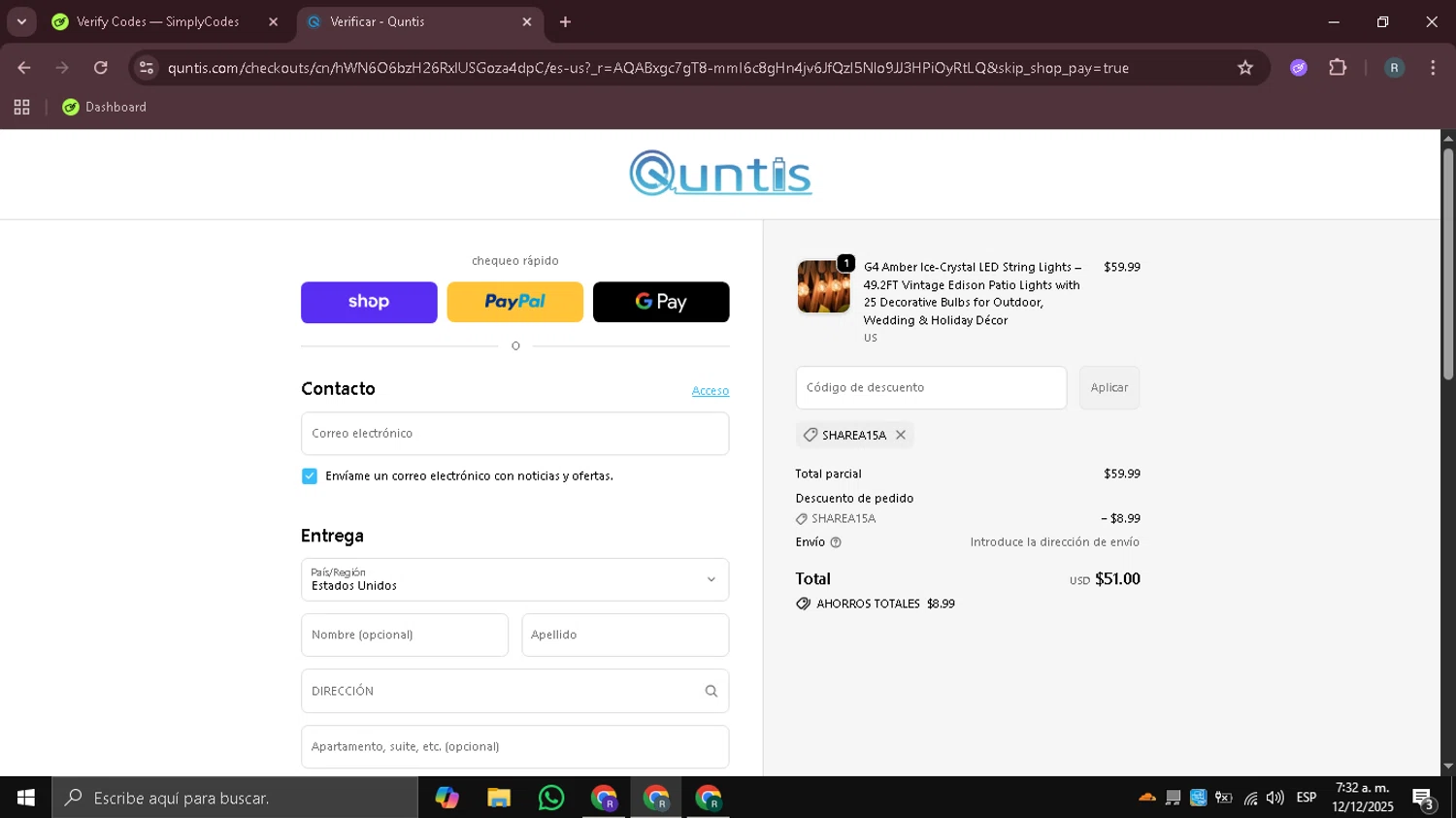Open the volume speaker tray icon

1275,798
